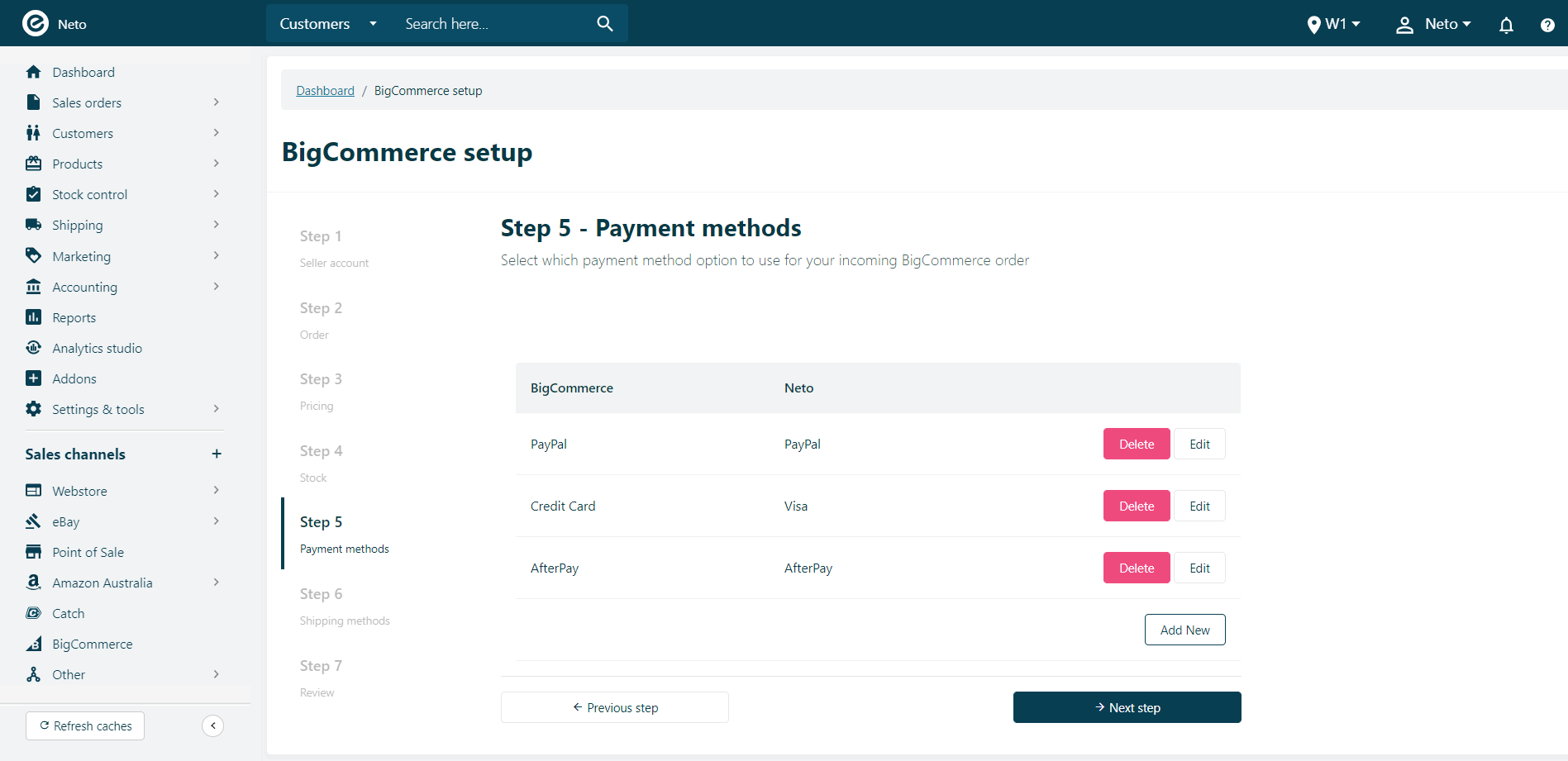This screenshot has height=761, width=1568.
Task: Collapse the sidebar with the arrow button
Action: tap(213, 725)
